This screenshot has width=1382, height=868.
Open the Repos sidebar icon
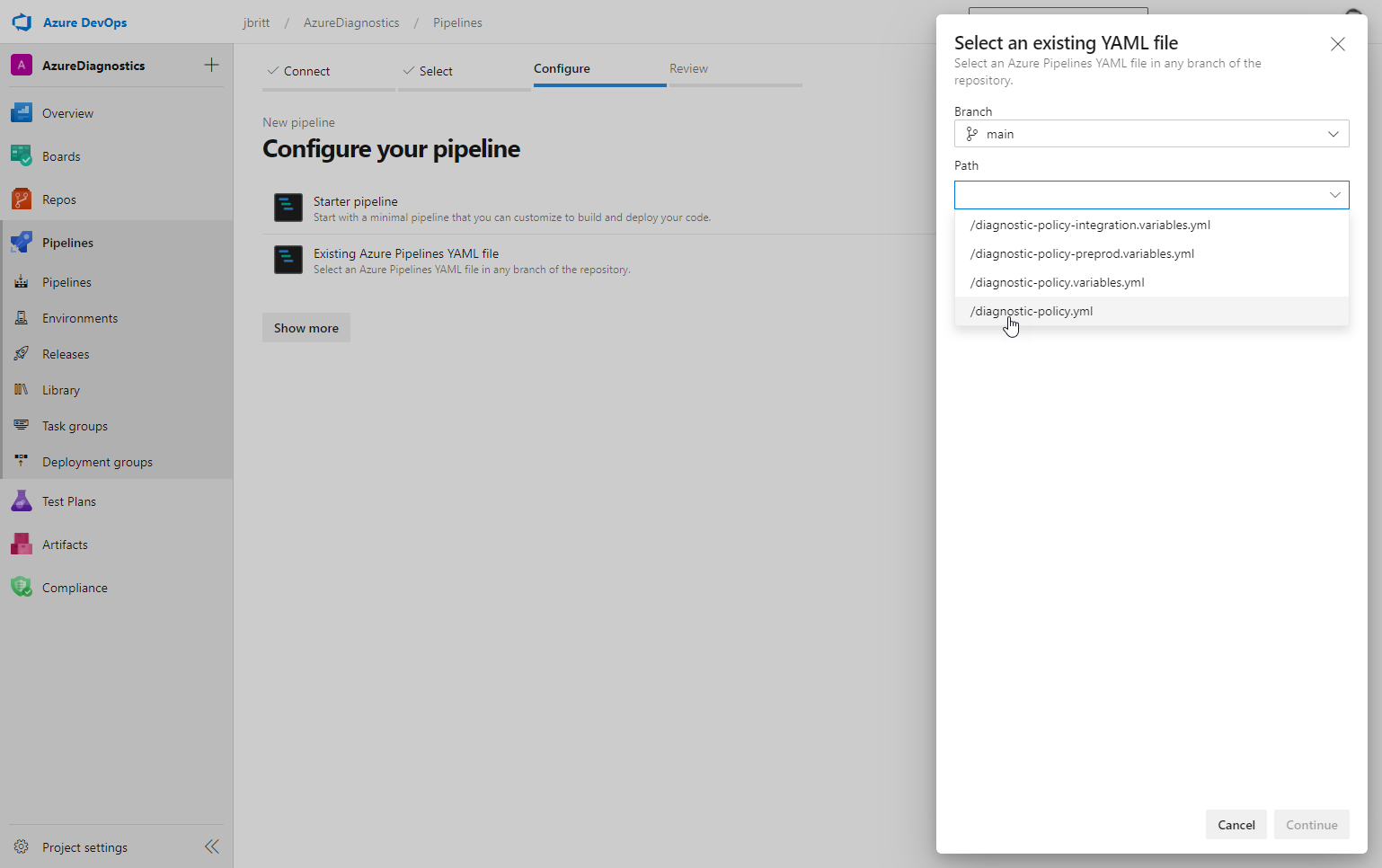click(22, 199)
